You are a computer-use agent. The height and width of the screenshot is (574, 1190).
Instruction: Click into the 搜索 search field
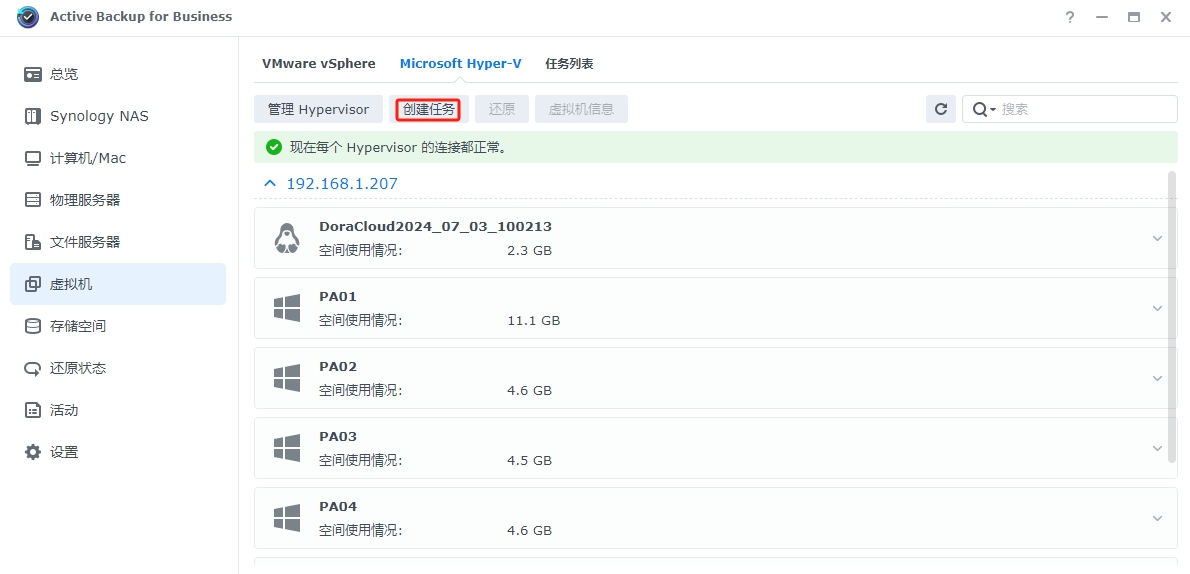(1085, 109)
